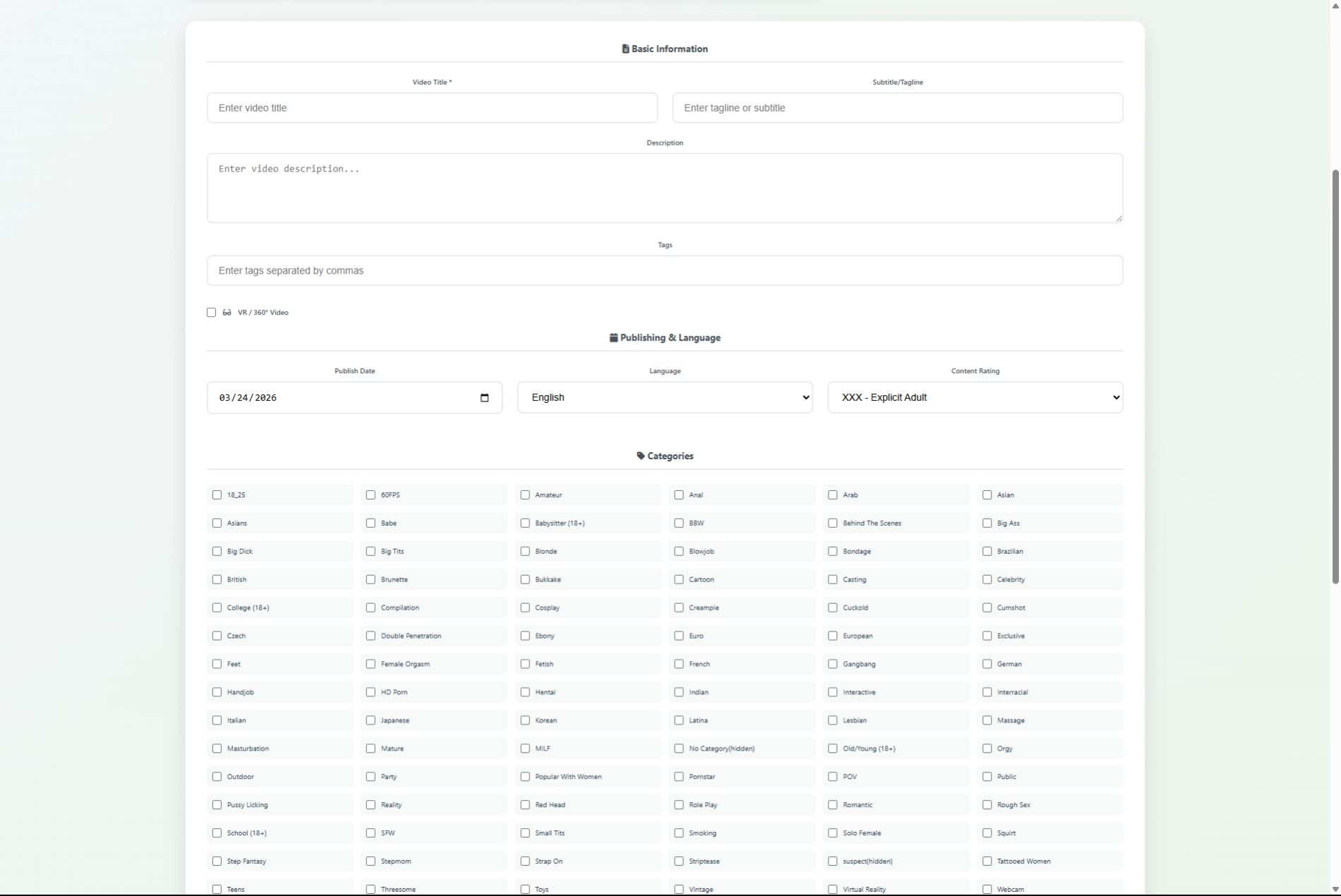1341x896 pixels.
Task: Expand the Language dropdown
Action: pos(664,398)
